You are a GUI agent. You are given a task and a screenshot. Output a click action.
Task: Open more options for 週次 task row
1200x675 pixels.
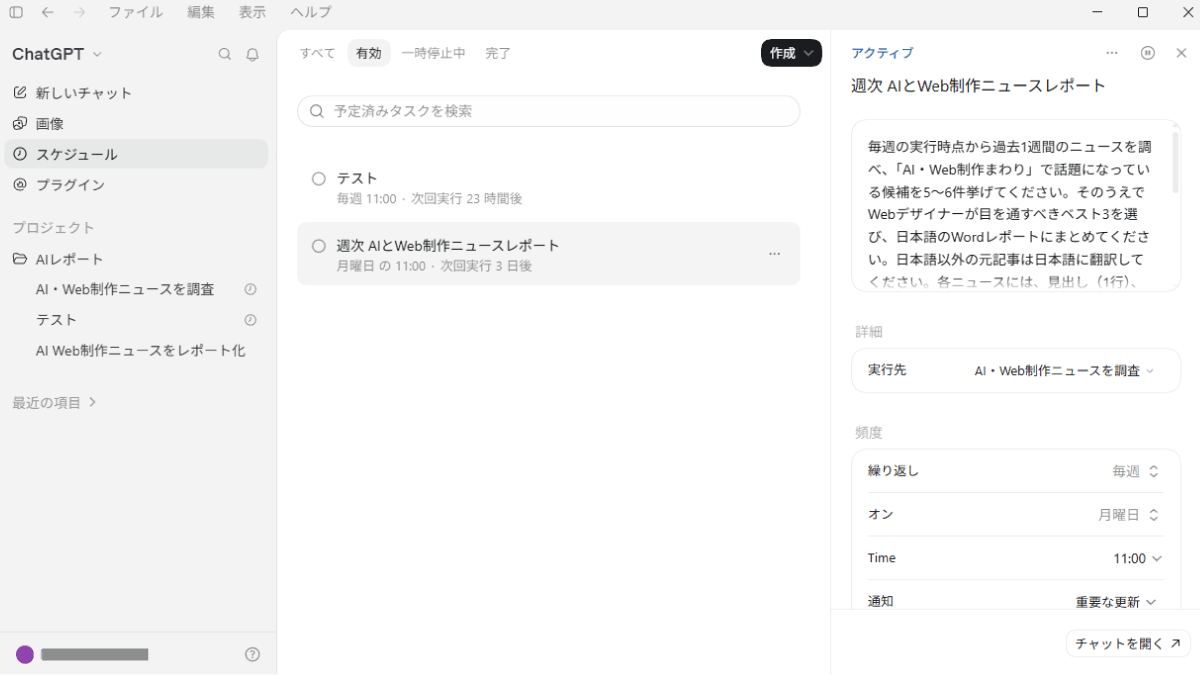(774, 254)
